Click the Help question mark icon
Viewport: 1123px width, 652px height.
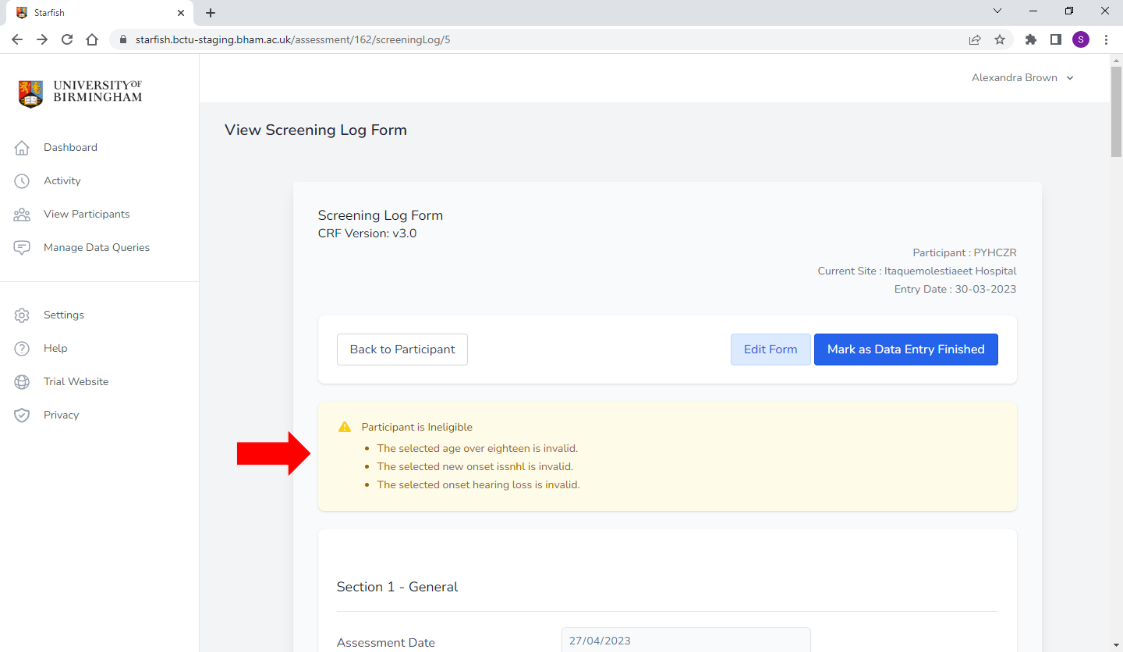(22, 349)
